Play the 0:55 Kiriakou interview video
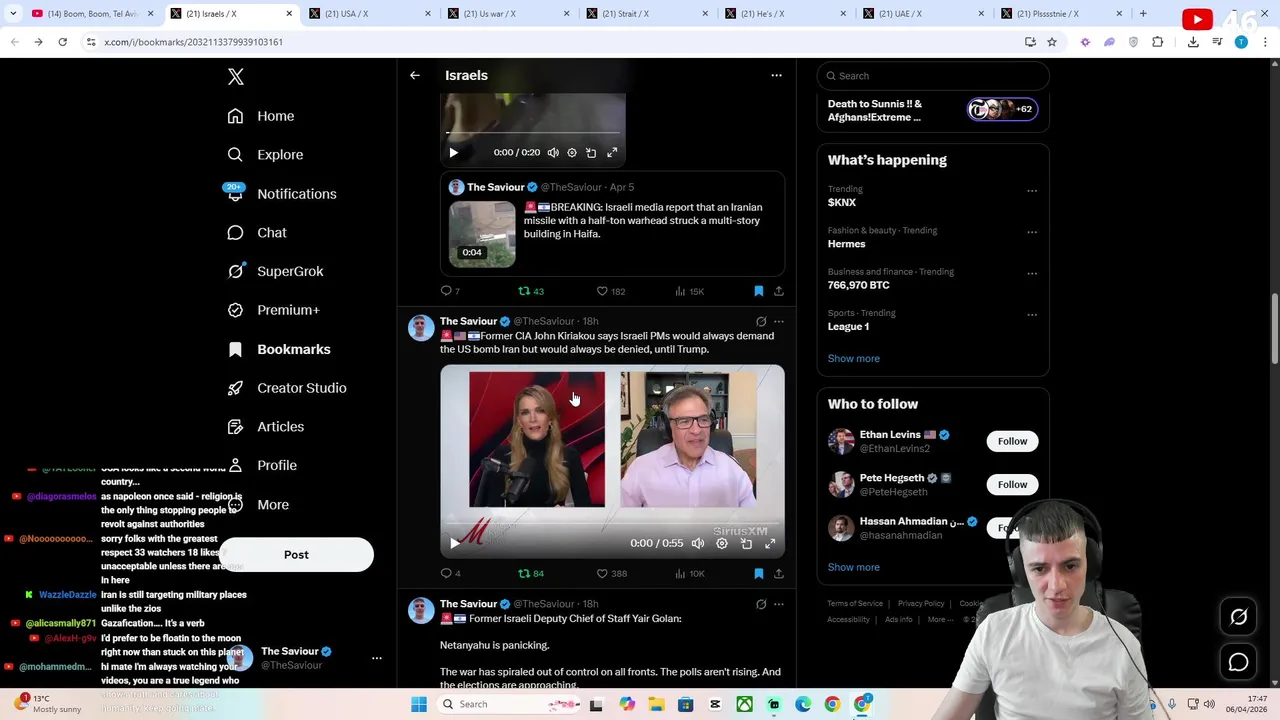The image size is (1280, 720). pyautogui.click(x=455, y=543)
